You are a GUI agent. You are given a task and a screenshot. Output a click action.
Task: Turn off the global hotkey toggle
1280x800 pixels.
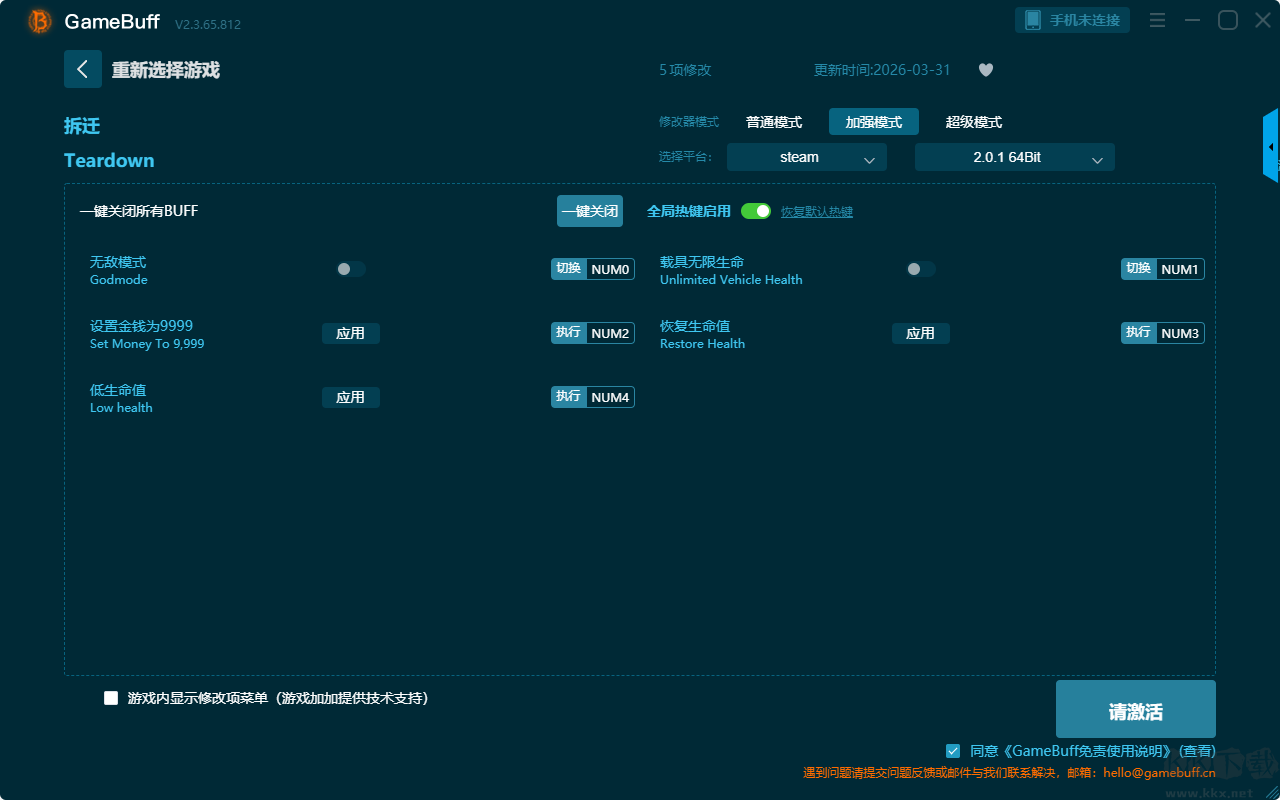pos(756,211)
